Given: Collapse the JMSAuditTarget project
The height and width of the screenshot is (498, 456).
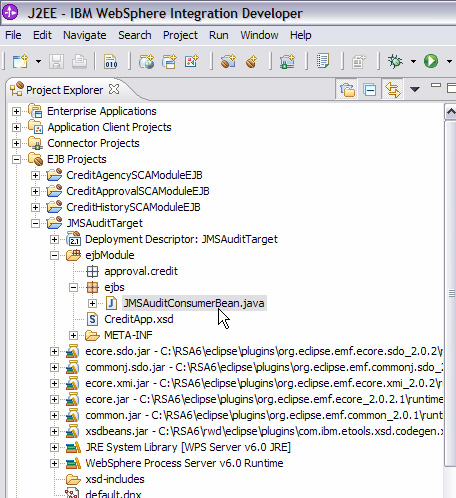Looking at the screenshot, I should tap(35, 223).
